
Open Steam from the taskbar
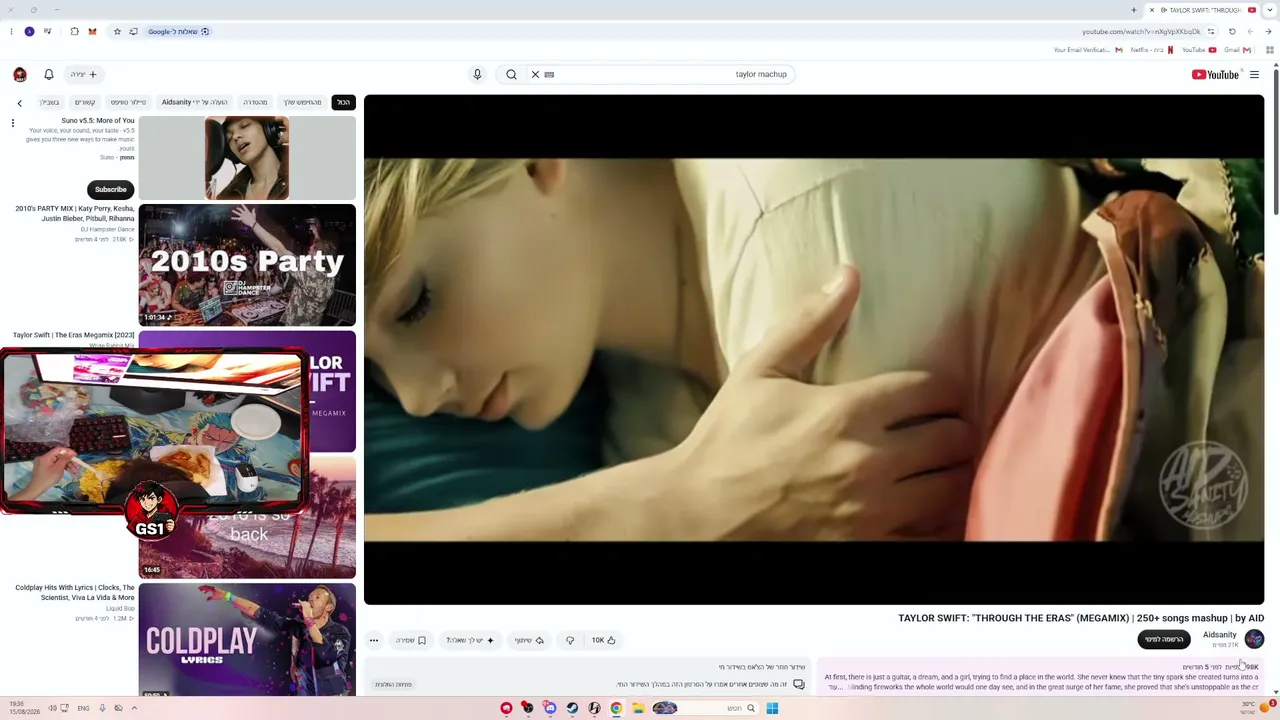(572, 708)
